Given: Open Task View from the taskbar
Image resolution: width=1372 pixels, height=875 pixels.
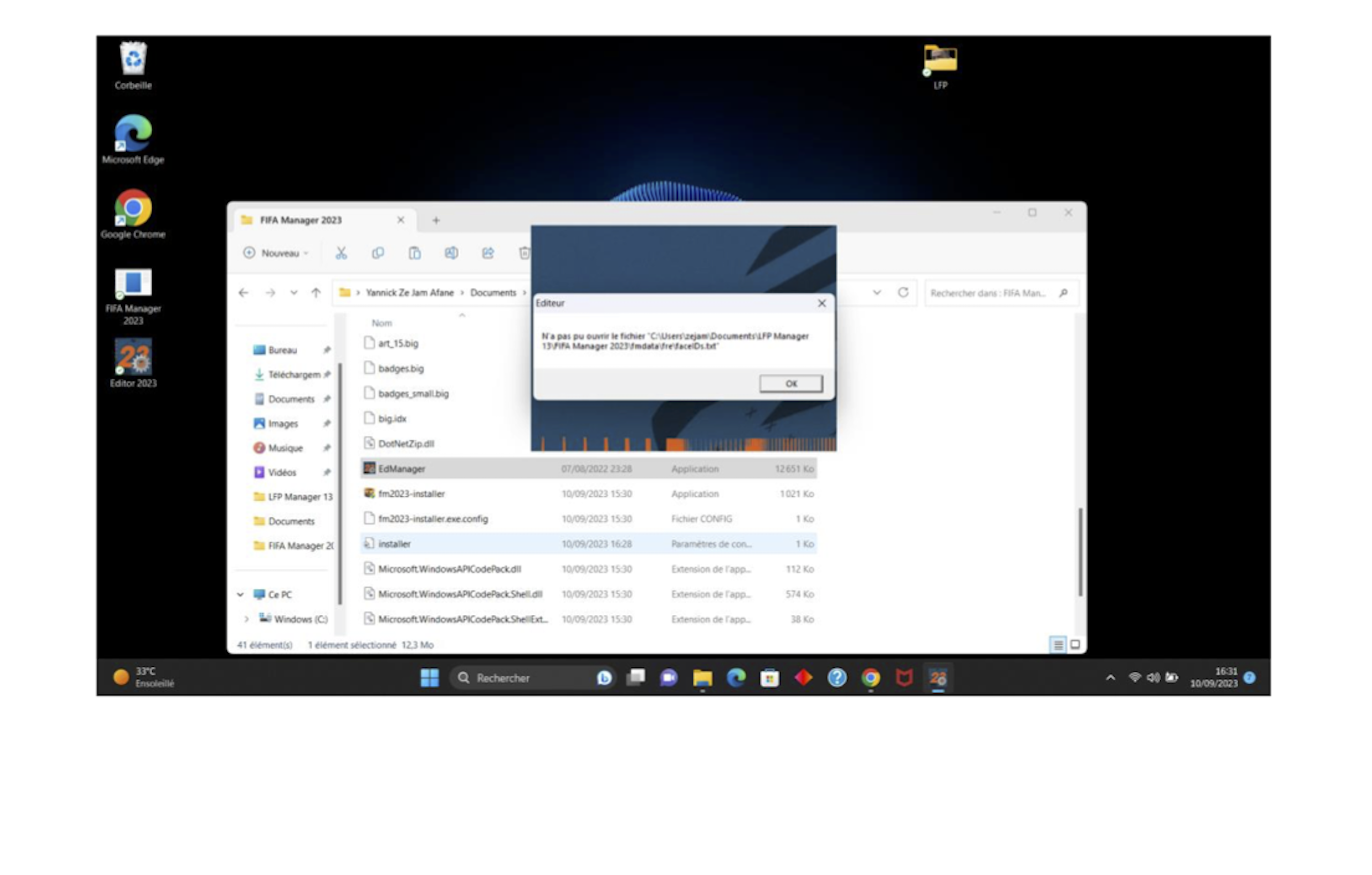Looking at the screenshot, I should pyautogui.click(x=636, y=677).
